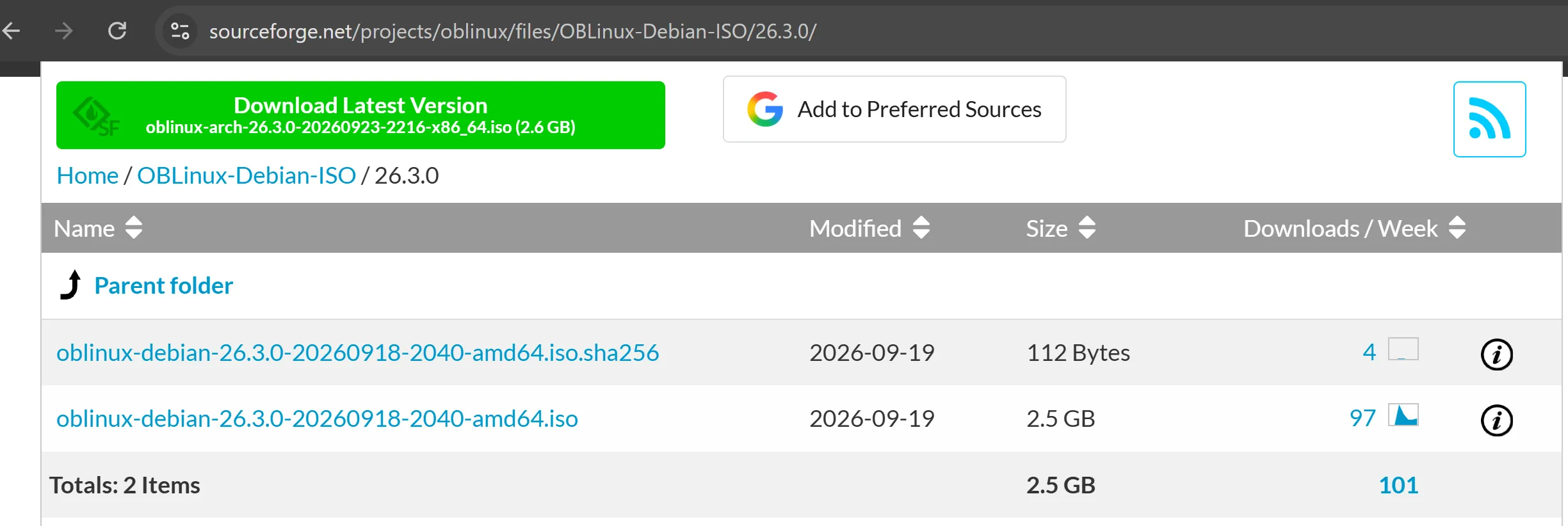The image size is (1568, 526).
Task: Click the '2.5 GB' size in iso row
Action: 1061,418
